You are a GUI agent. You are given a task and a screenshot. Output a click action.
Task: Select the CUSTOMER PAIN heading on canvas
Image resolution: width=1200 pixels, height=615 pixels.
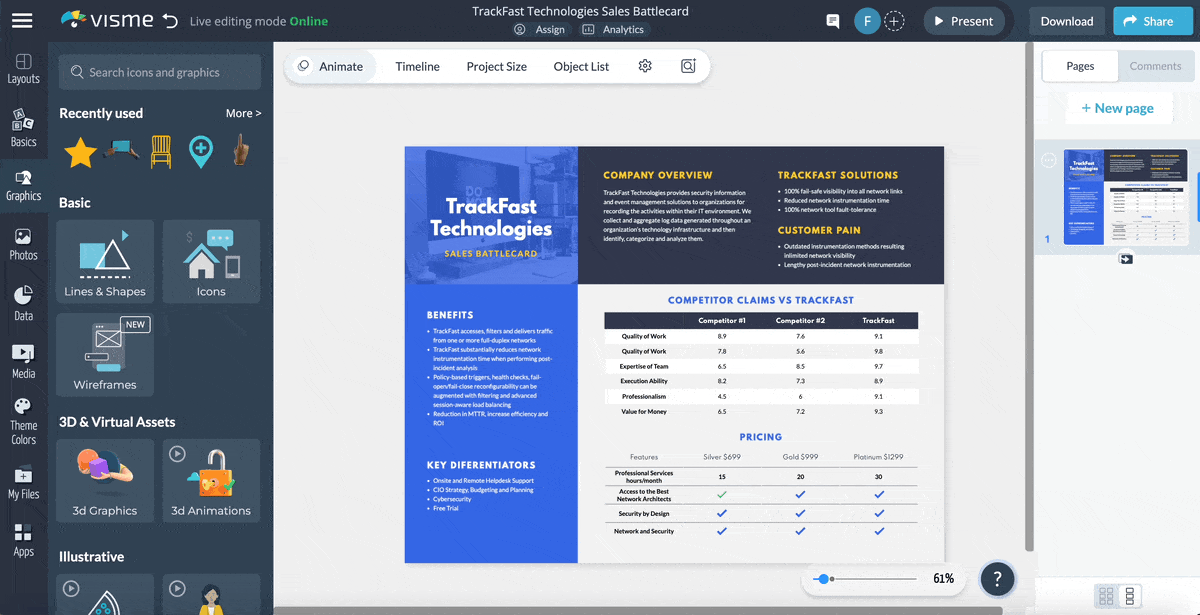click(x=819, y=230)
